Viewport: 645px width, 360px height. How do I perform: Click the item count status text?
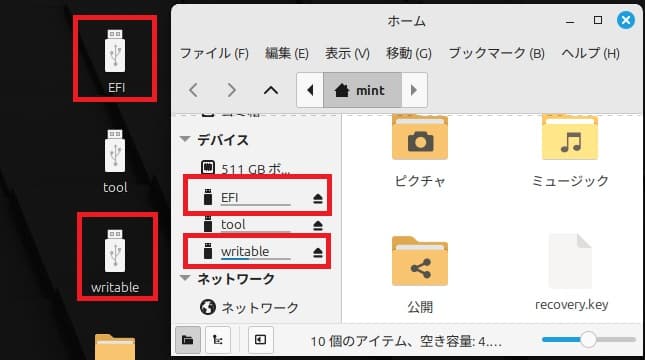pos(406,341)
